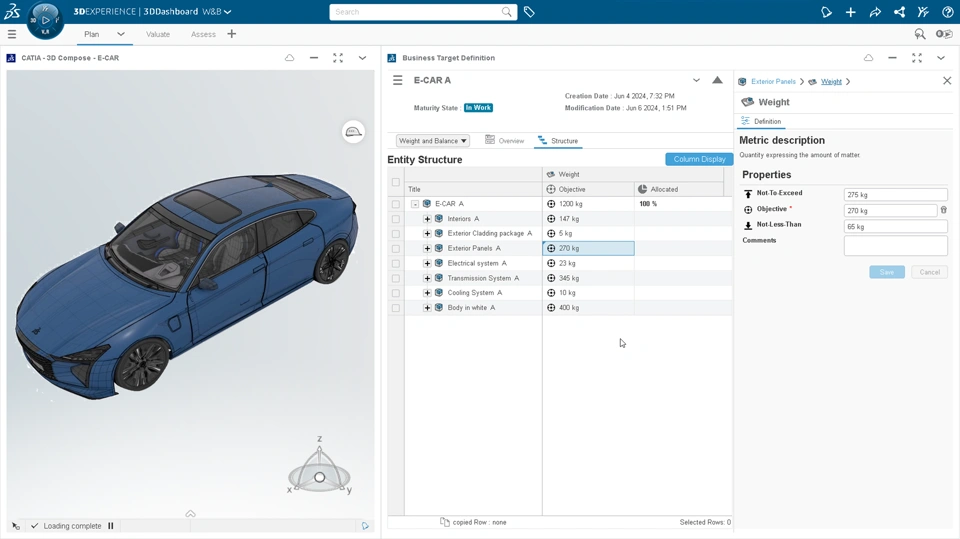Click the search magnifier icon
The height and width of the screenshot is (539, 960).
coord(506,12)
